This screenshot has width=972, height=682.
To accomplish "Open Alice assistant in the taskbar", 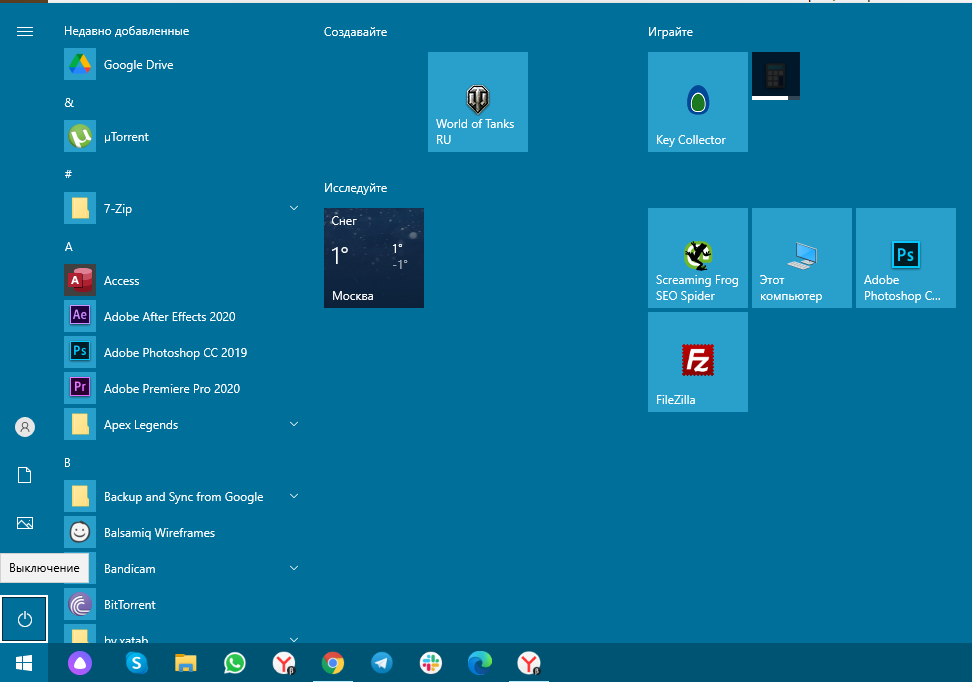I will [x=80, y=663].
